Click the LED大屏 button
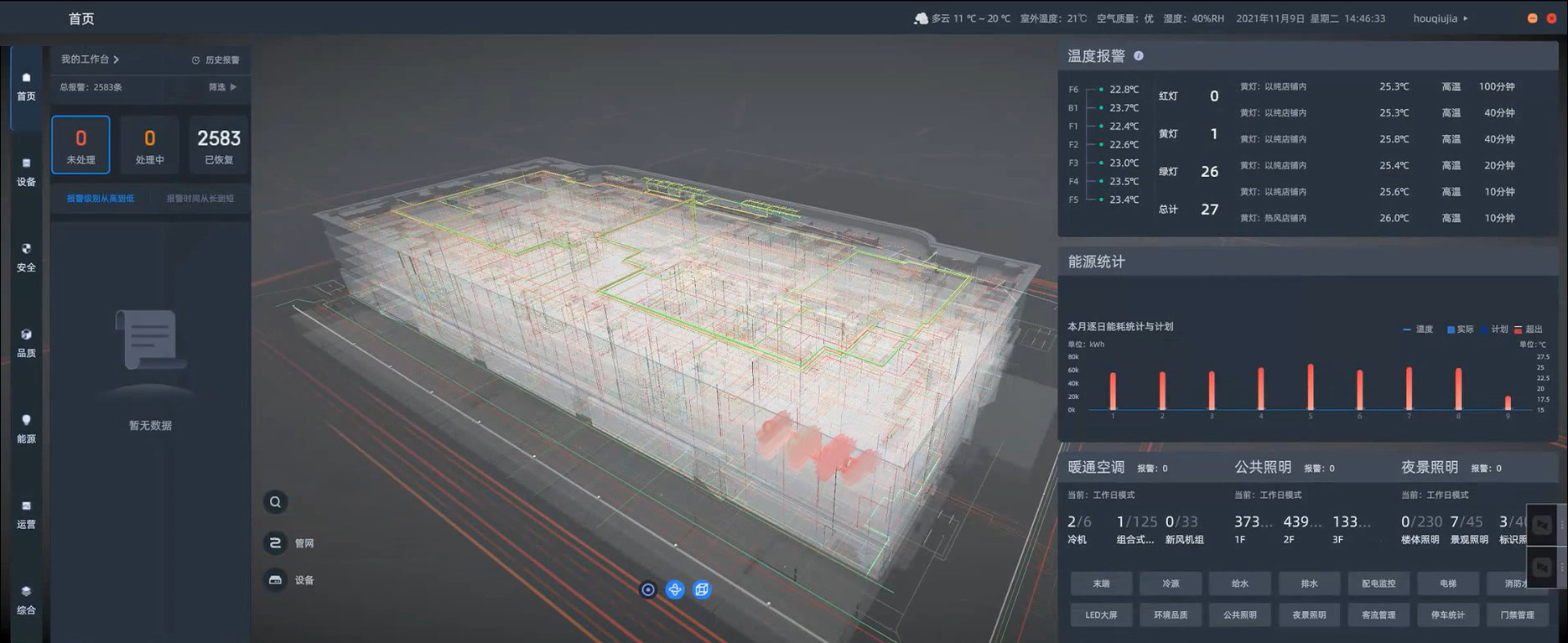Viewport: 1568px width, 643px height. point(1101,614)
